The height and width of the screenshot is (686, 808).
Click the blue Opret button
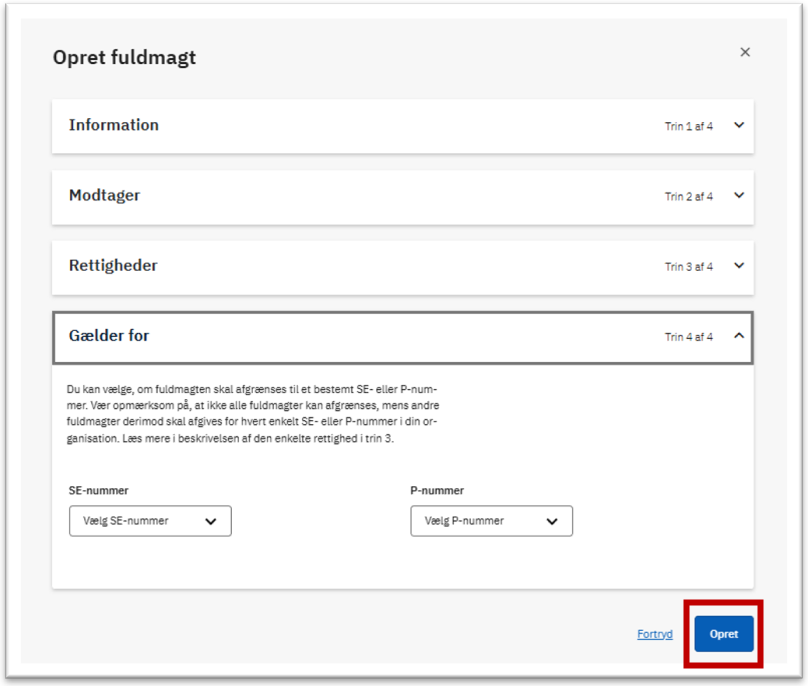click(x=723, y=634)
